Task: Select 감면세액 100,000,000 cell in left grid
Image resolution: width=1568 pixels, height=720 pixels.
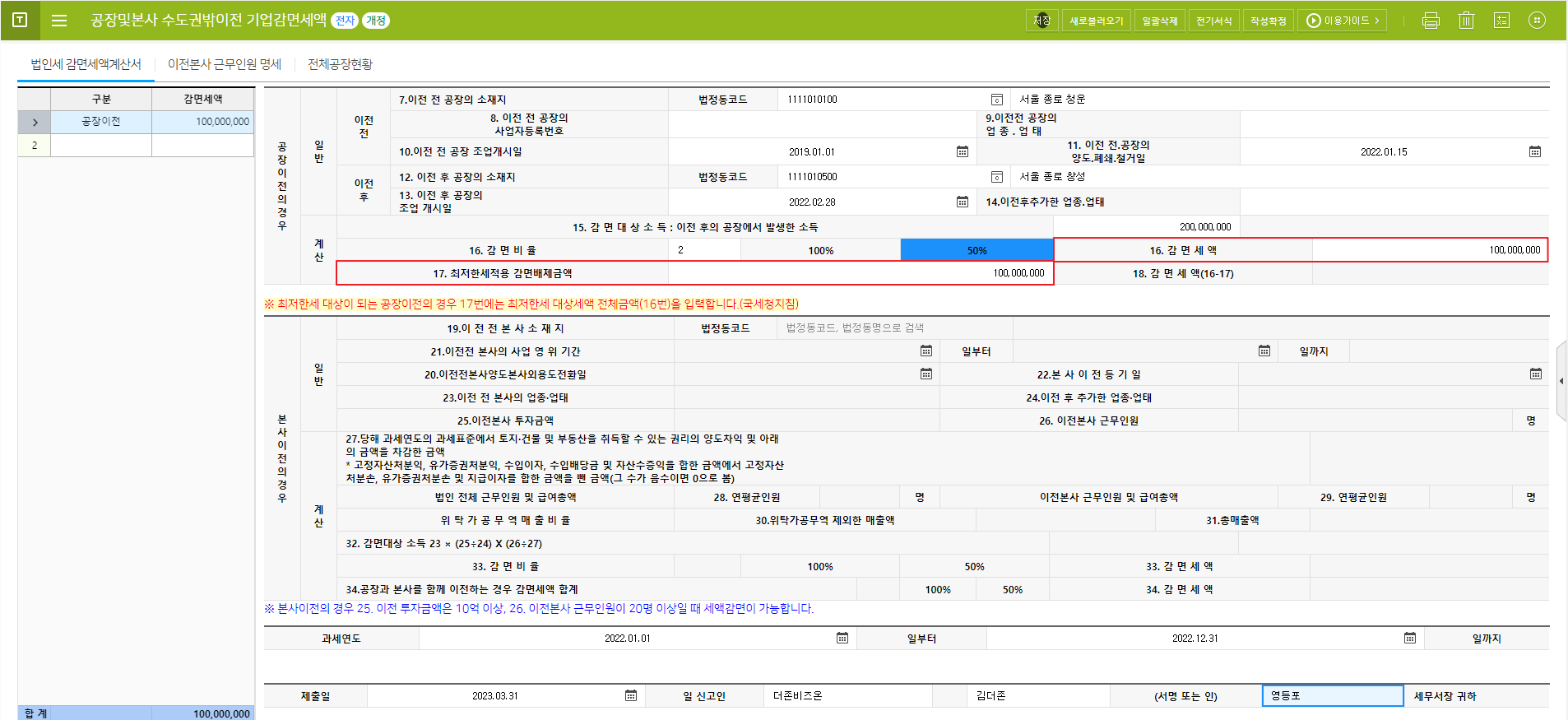Action: point(203,122)
